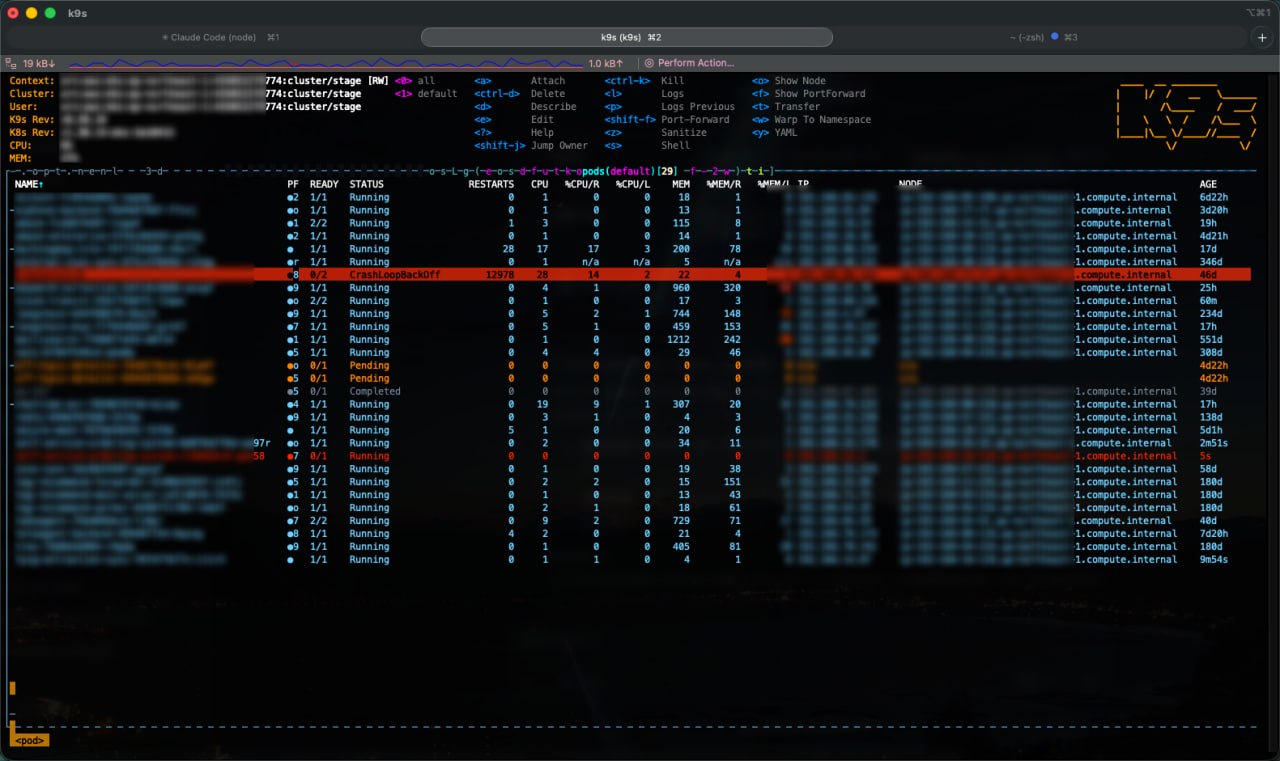Select the k9s (k9s) tab
This screenshot has width=1280, height=761.
pyautogui.click(x=626, y=37)
